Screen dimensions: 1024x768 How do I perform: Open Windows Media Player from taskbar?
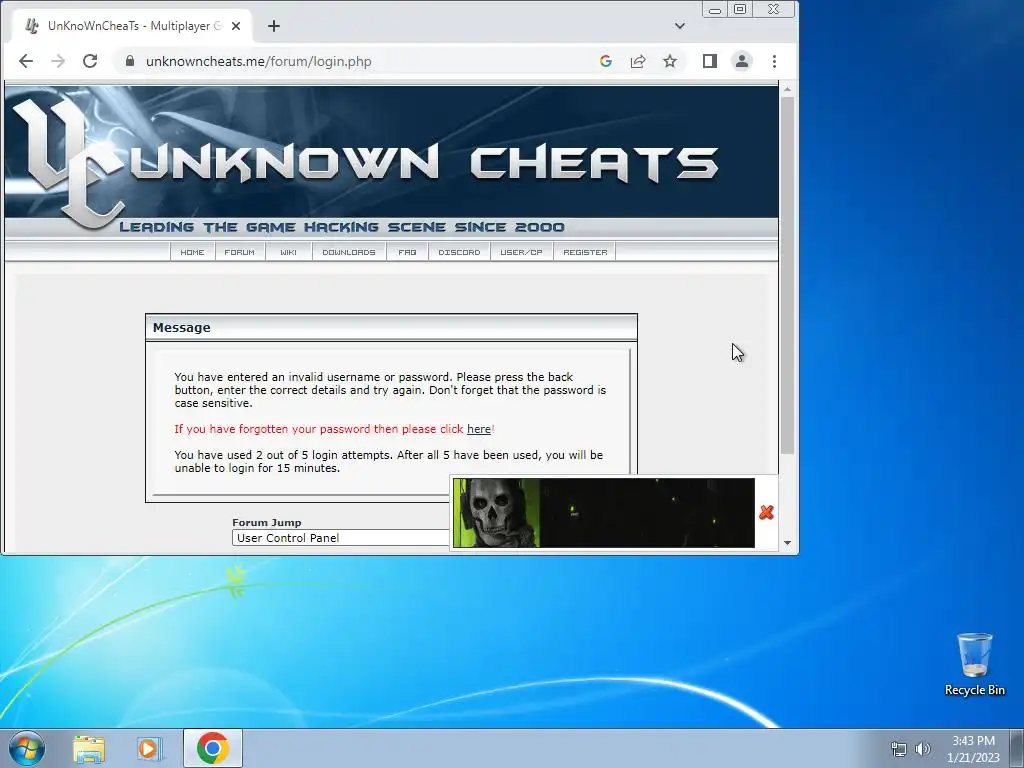(149, 748)
